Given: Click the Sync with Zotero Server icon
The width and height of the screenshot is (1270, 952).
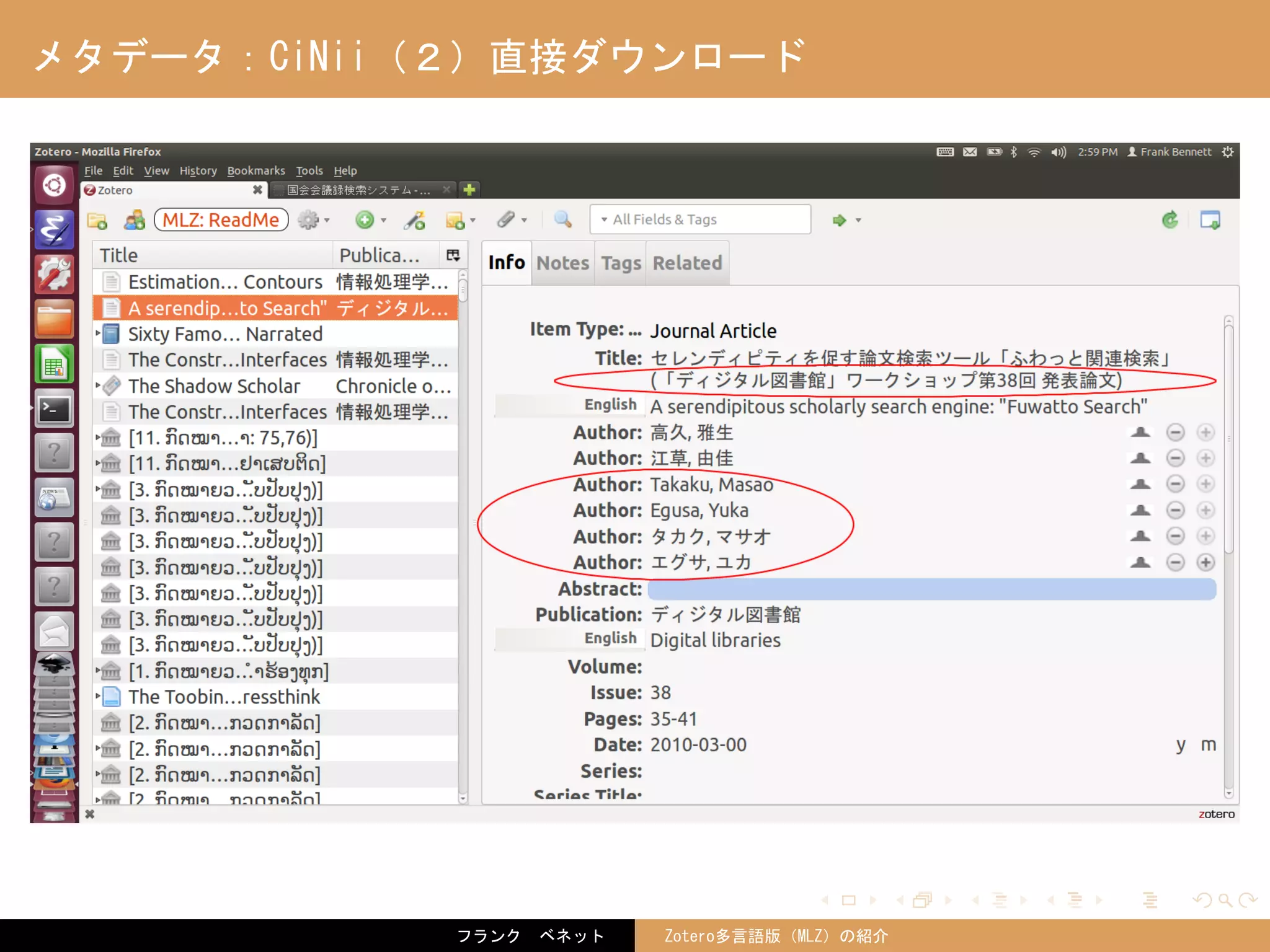Looking at the screenshot, I should tap(1170, 220).
